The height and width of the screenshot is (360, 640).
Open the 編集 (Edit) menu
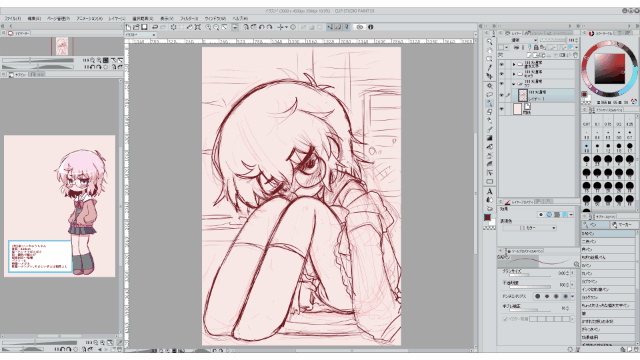tap(34, 18)
